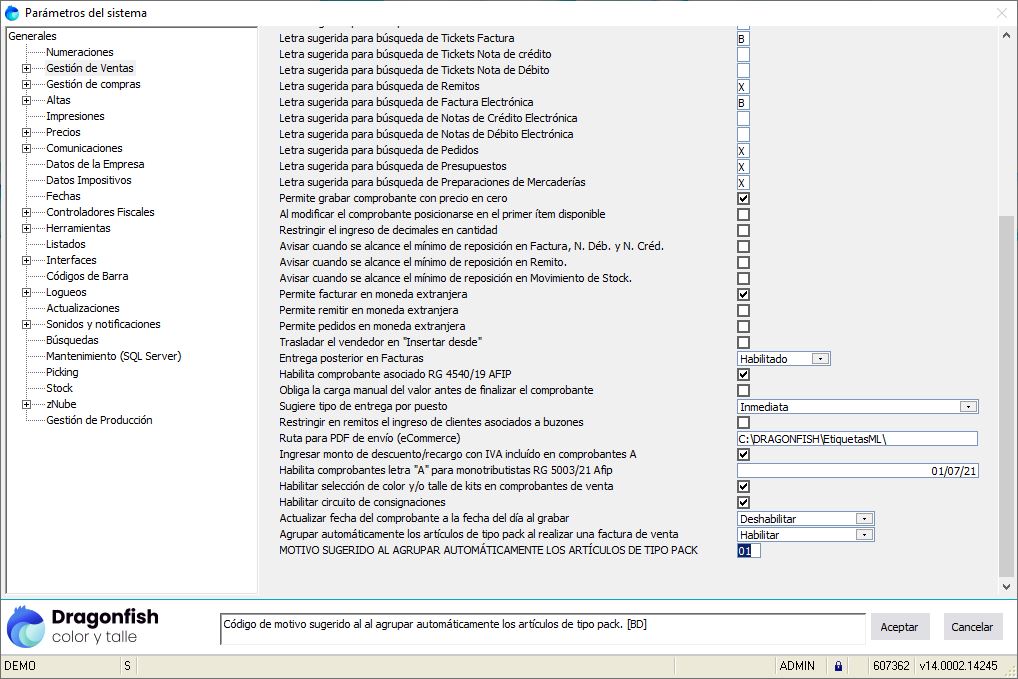1018x679 pixels.
Task: Click the lock icon in status bar
Action: pos(838,666)
